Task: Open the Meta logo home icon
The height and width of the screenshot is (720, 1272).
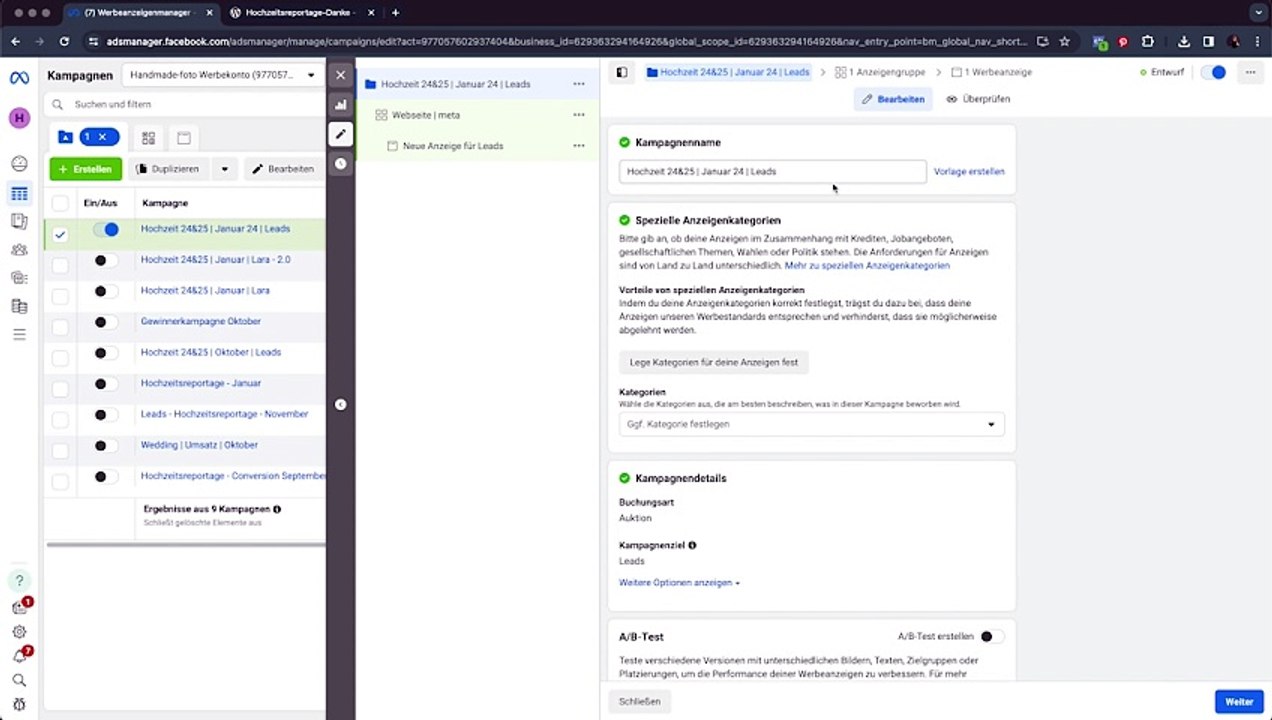Action: tap(19, 79)
